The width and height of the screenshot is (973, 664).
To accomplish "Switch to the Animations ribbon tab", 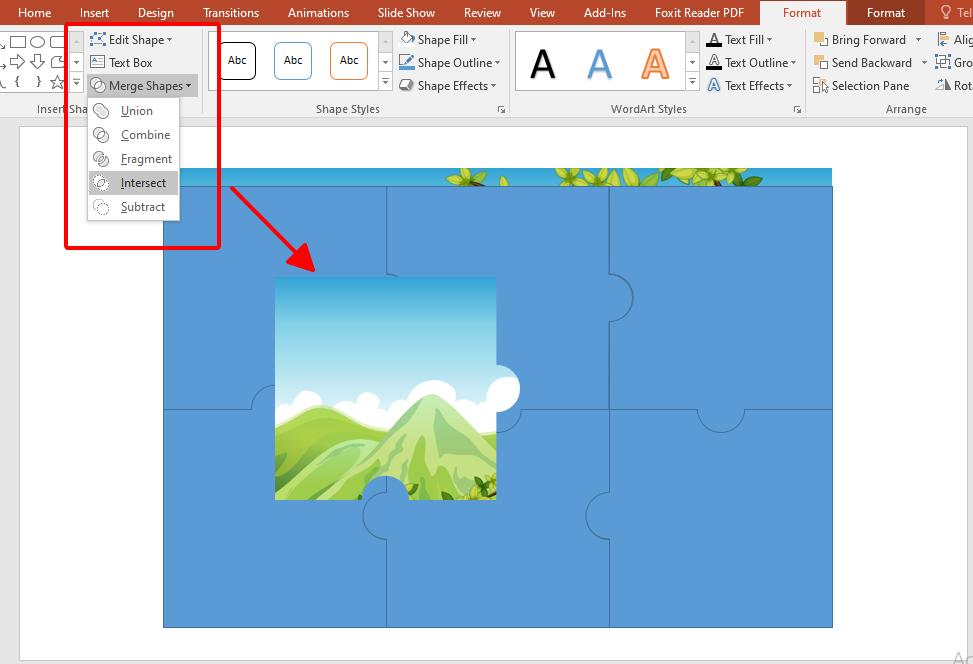I will (318, 12).
